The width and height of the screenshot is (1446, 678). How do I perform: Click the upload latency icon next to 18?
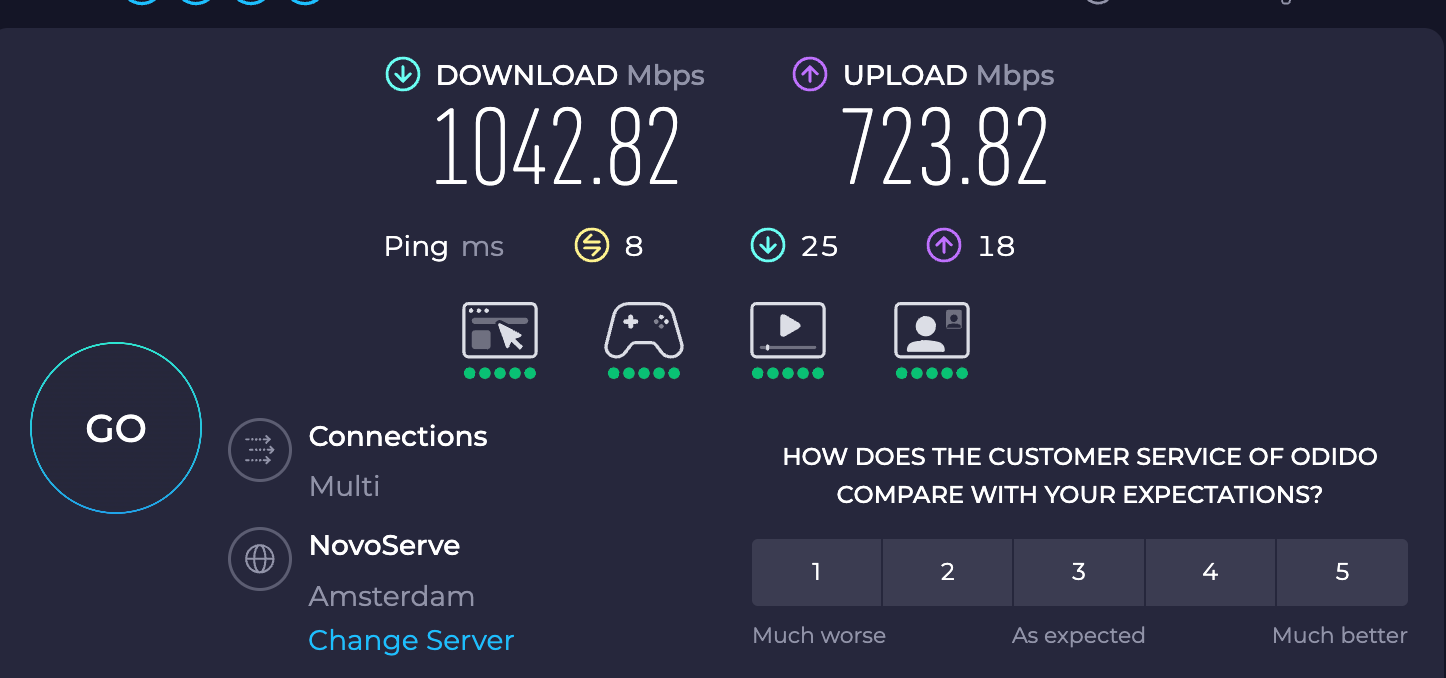(944, 246)
